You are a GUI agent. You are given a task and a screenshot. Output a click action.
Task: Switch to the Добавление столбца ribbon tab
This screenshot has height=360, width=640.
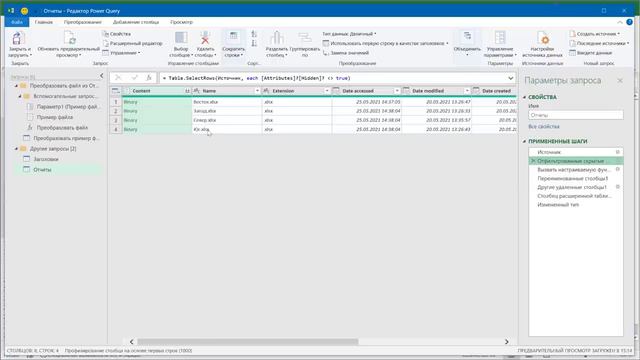tap(136, 22)
